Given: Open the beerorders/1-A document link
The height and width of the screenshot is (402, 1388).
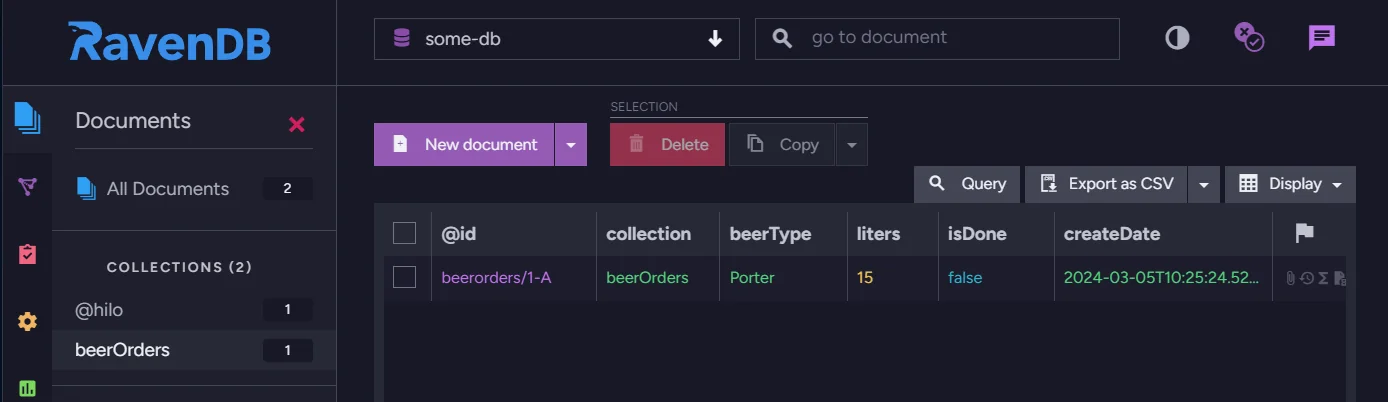Looking at the screenshot, I should (x=496, y=277).
